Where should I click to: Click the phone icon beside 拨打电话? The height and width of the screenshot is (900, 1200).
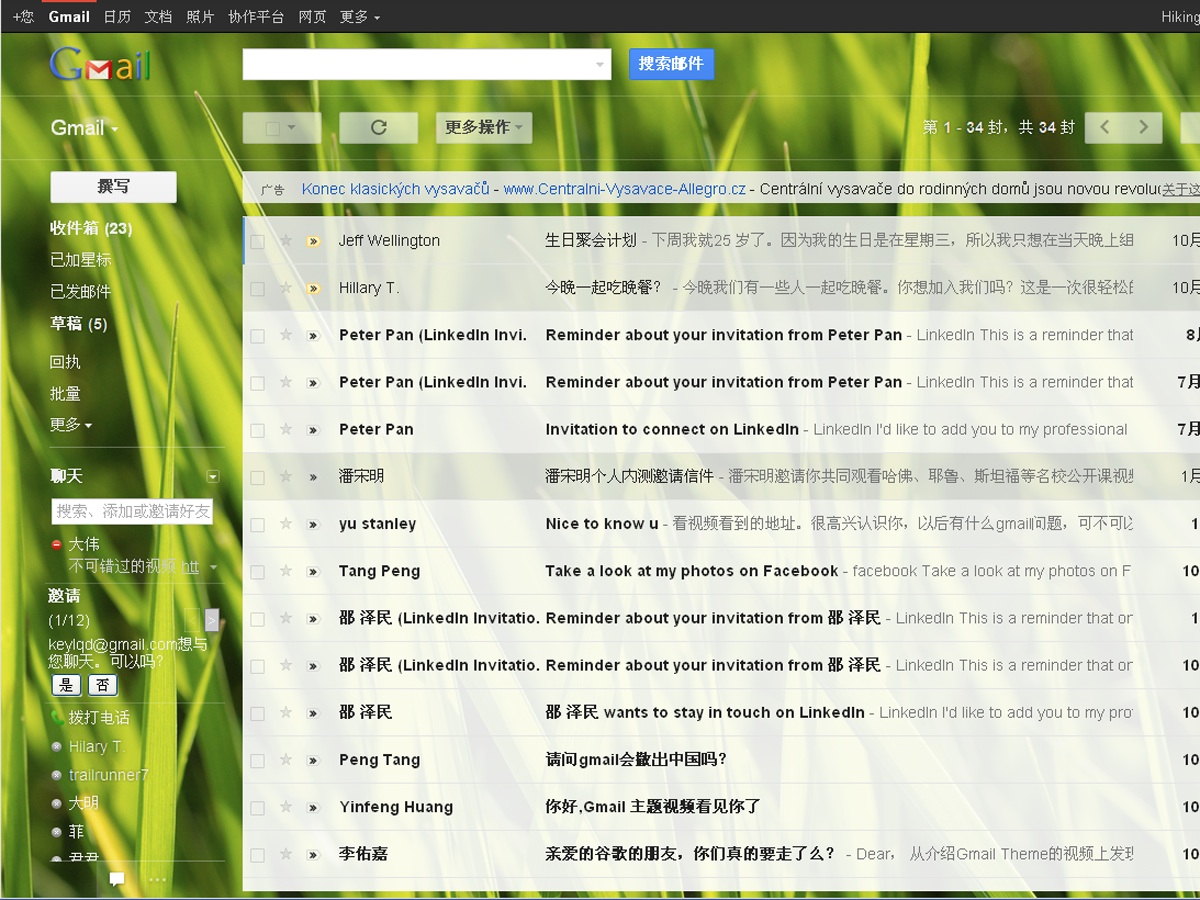pos(57,718)
